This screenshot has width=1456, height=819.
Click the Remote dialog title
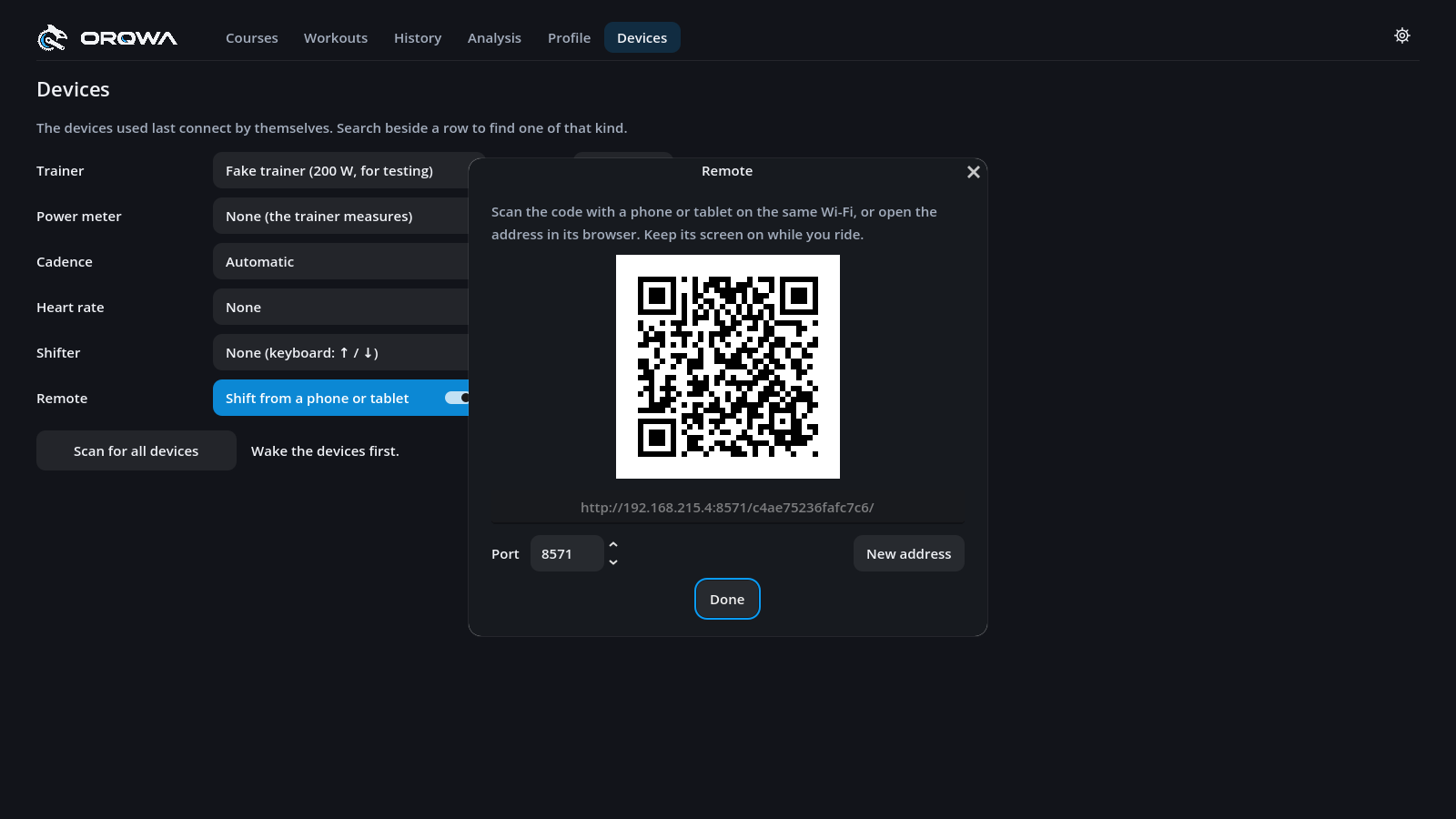[727, 171]
